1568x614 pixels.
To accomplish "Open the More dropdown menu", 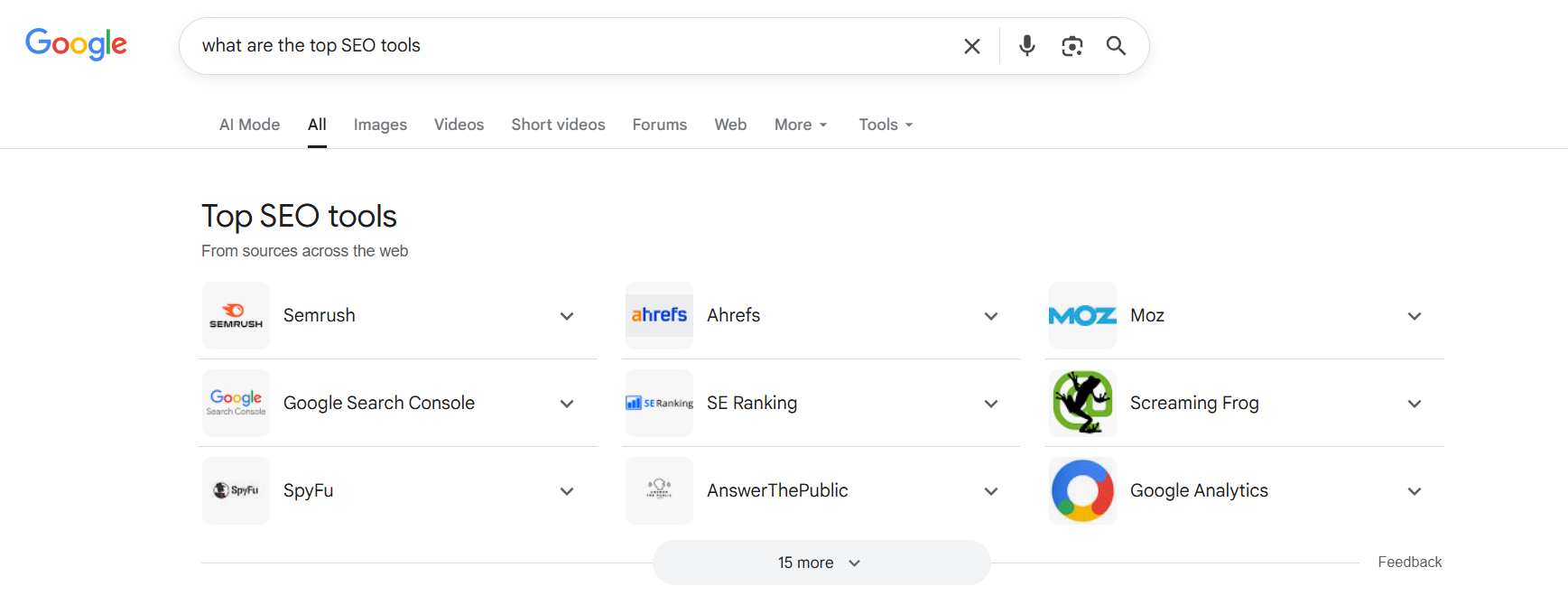I will (800, 125).
